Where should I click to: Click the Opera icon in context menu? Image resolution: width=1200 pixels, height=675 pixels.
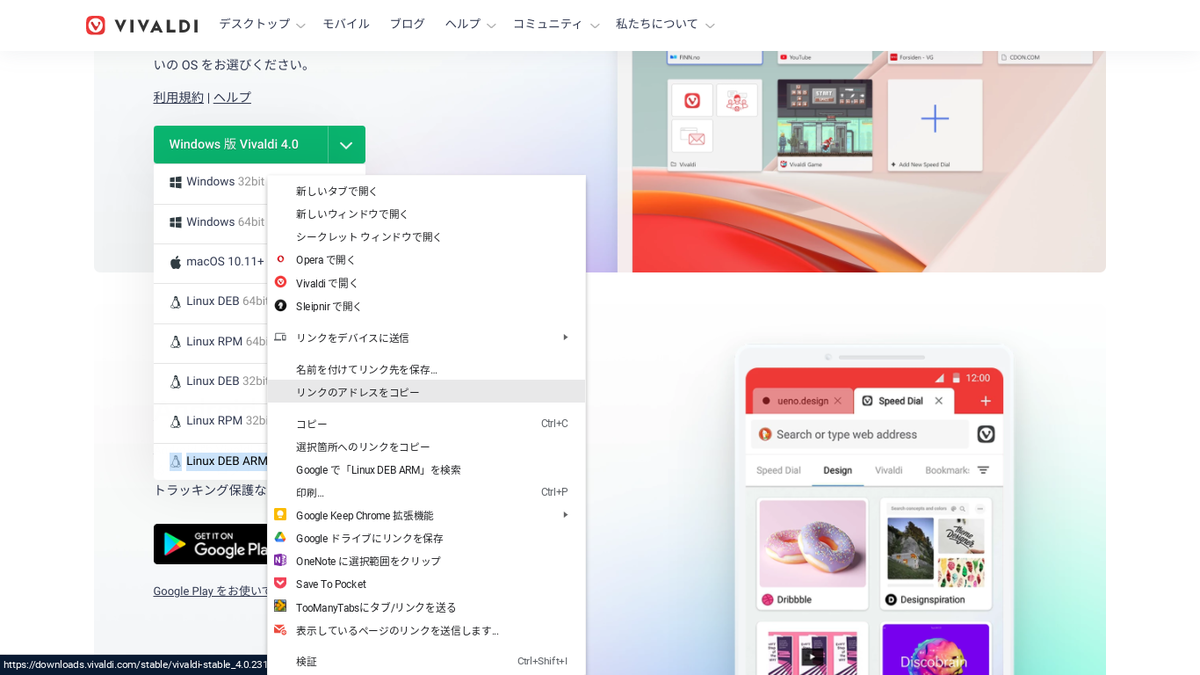(280, 259)
